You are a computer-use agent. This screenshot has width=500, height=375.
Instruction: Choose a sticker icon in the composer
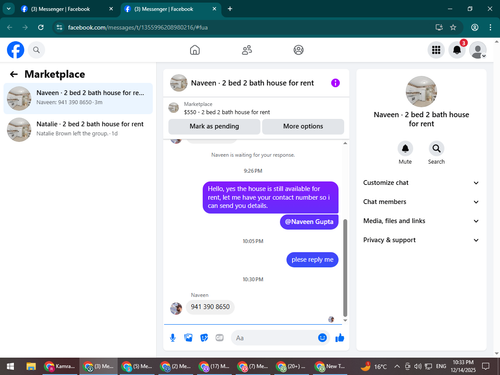(204, 338)
